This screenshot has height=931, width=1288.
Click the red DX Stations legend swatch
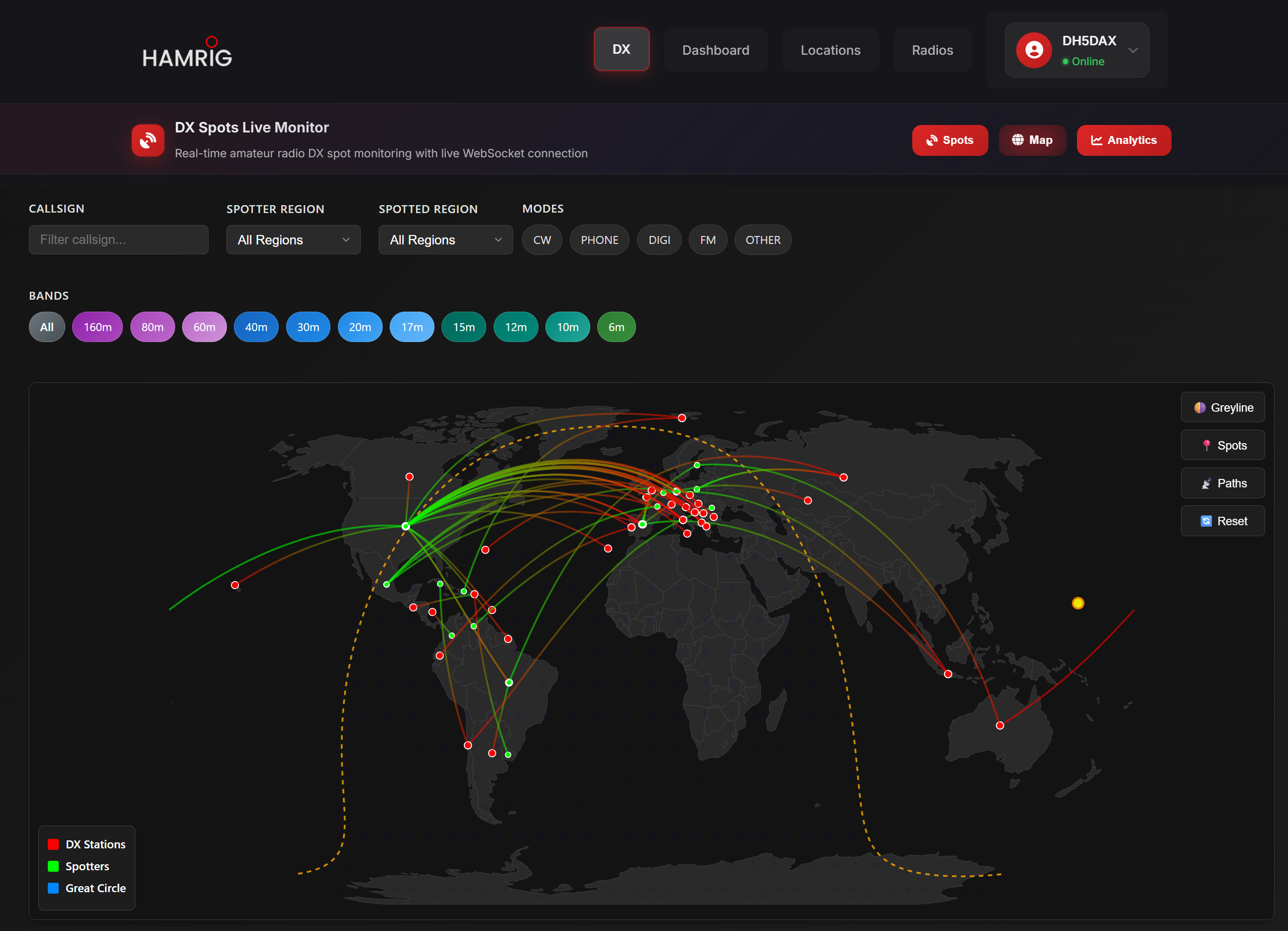(x=53, y=845)
